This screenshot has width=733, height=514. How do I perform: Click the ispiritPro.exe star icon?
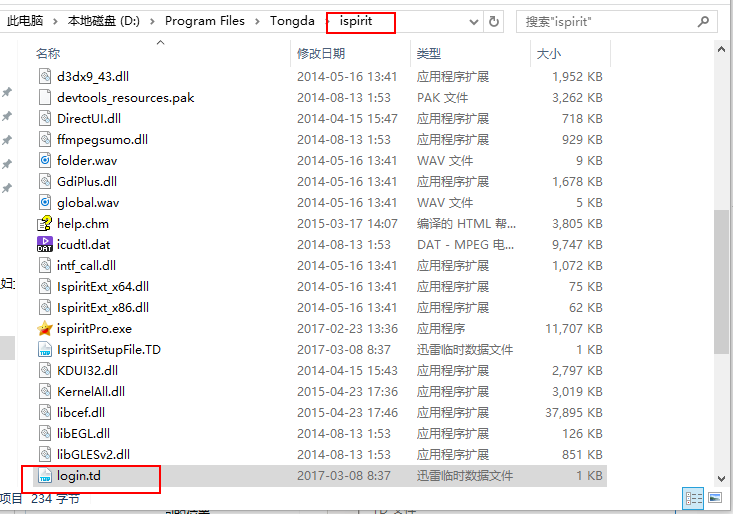tap(45, 328)
